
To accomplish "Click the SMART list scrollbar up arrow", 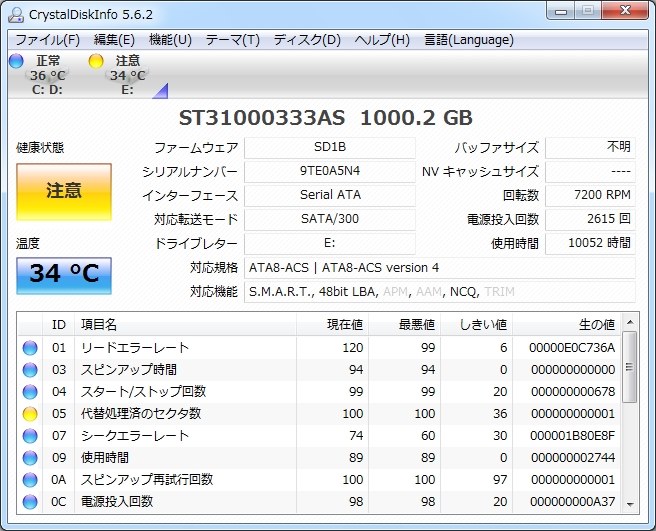I will [630, 323].
